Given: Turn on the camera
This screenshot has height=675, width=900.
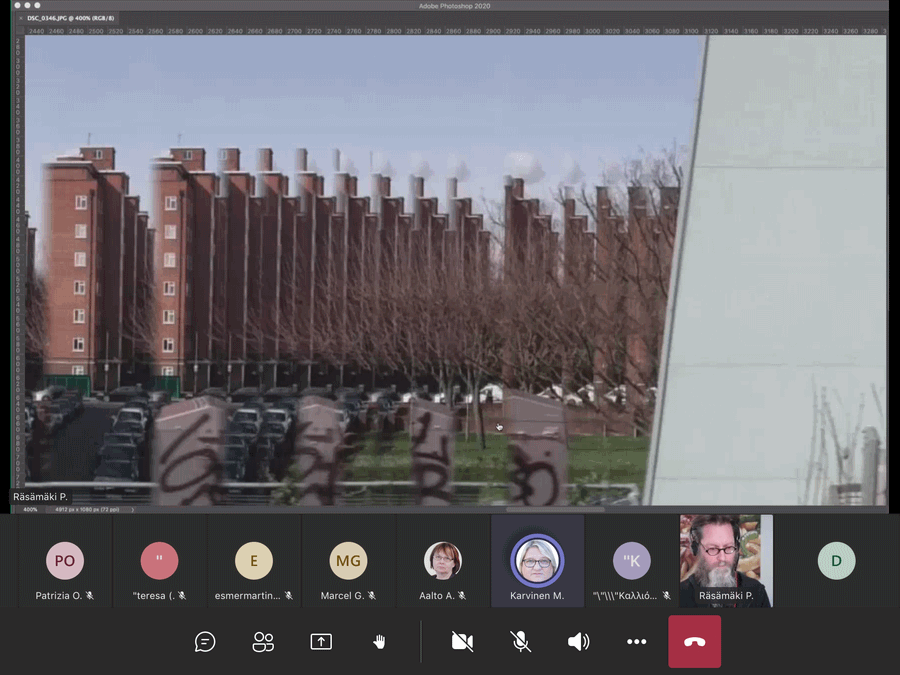Looking at the screenshot, I should [x=462, y=642].
